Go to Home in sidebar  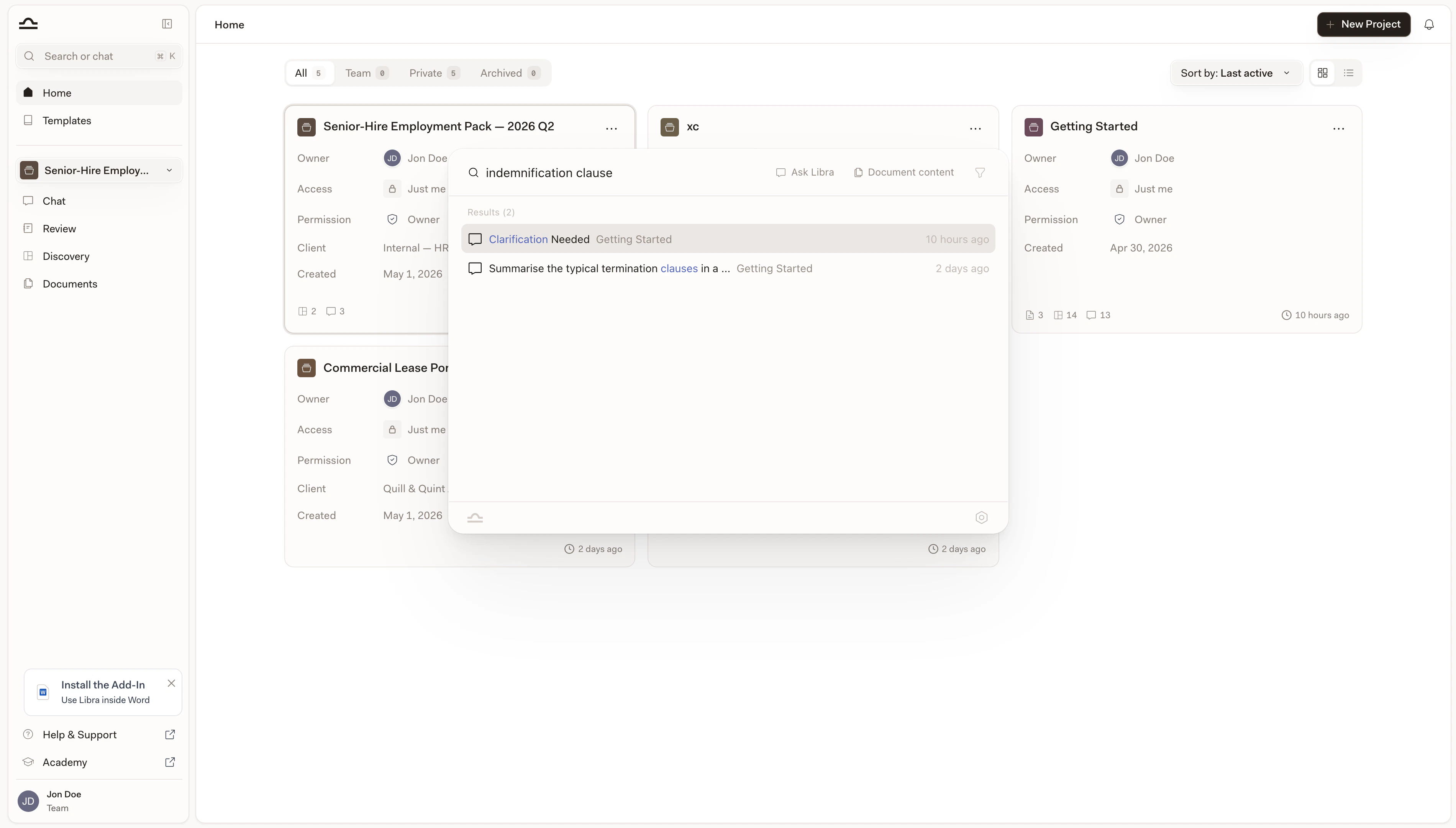coord(99,93)
